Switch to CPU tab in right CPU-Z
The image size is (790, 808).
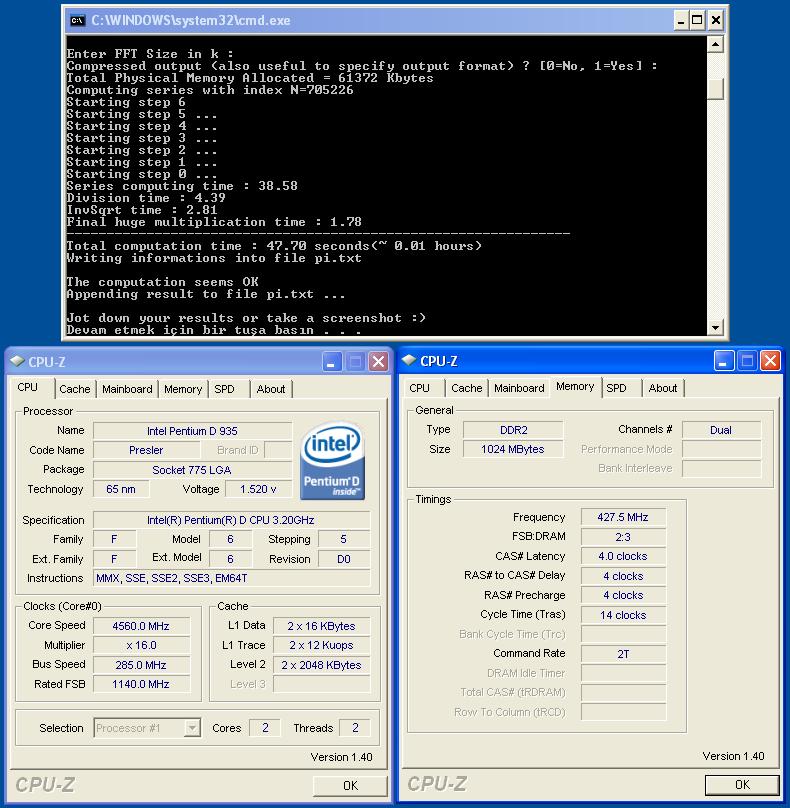419,388
